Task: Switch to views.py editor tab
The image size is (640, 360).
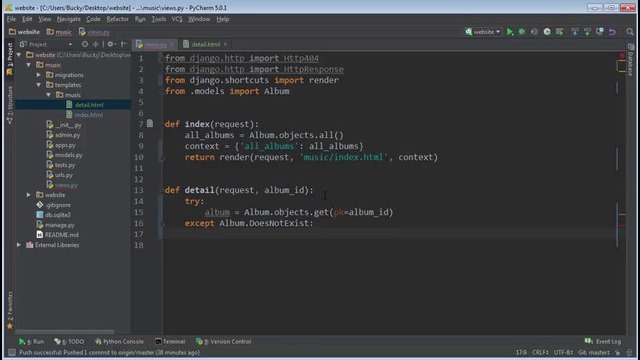Action: click(x=156, y=44)
